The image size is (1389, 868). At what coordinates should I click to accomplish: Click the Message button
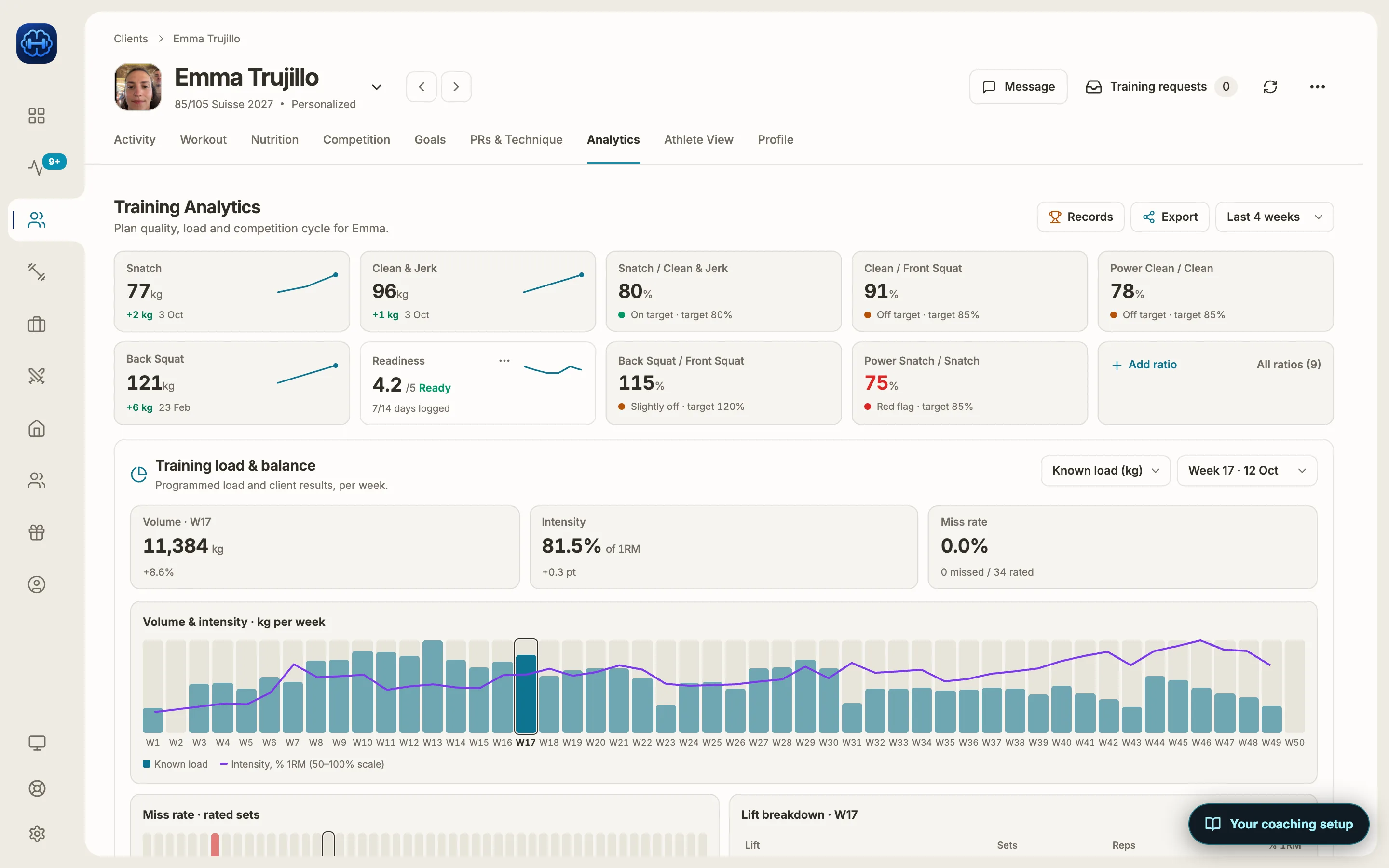1018,87
